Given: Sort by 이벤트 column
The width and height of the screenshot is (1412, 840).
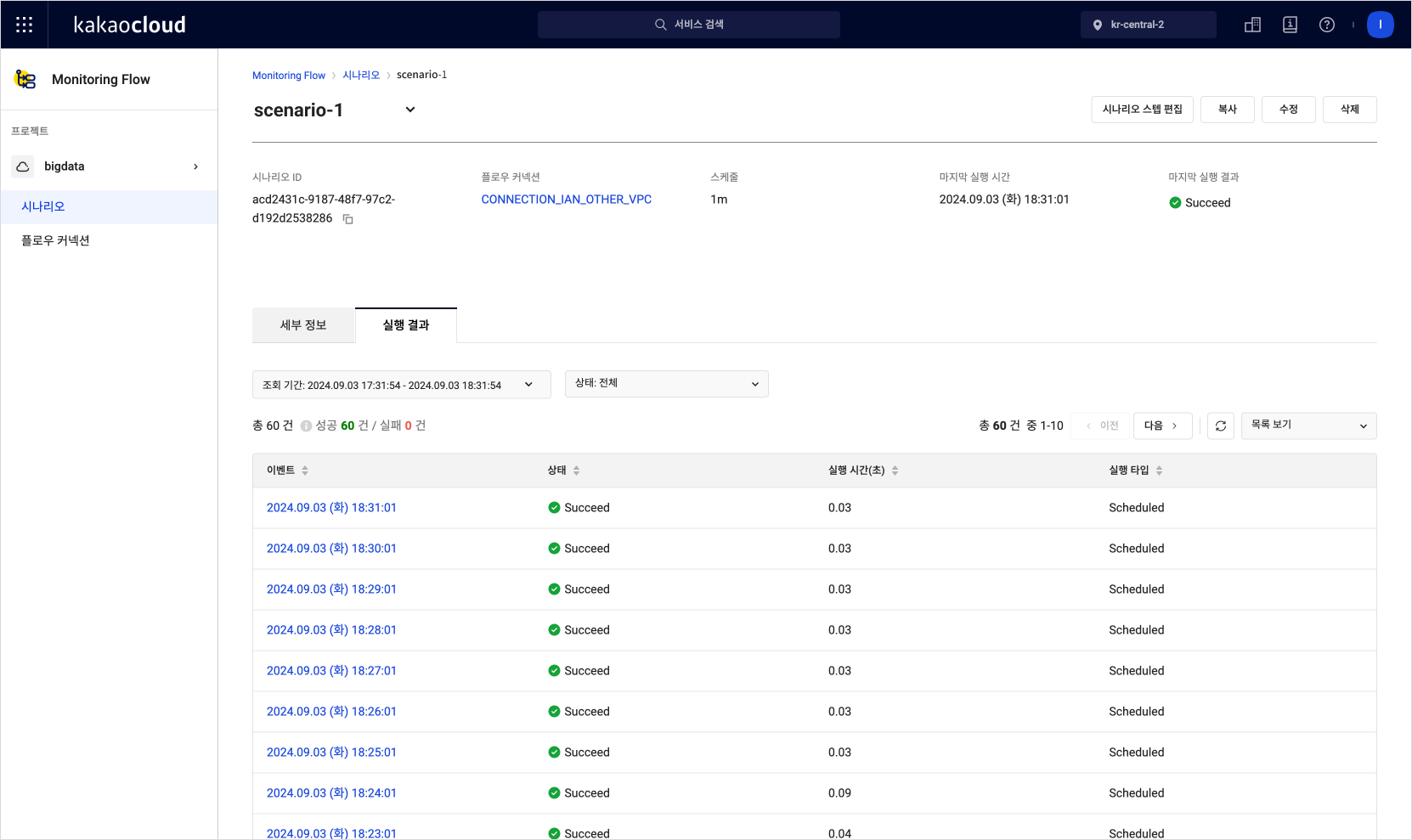Looking at the screenshot, I should tap(305, 471).
